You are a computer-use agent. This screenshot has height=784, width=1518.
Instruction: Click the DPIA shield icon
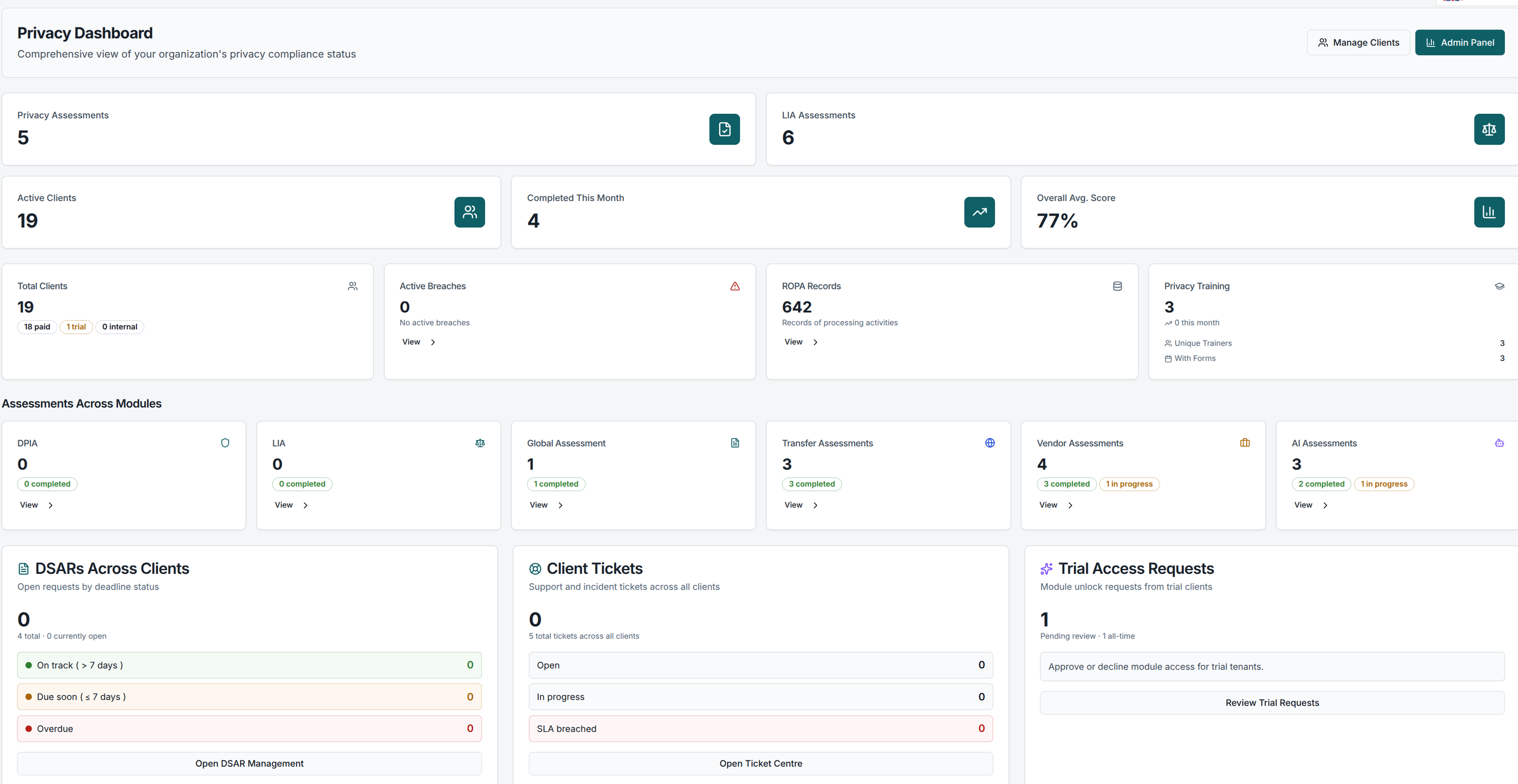pyautogui.click(x=224, y=443)
